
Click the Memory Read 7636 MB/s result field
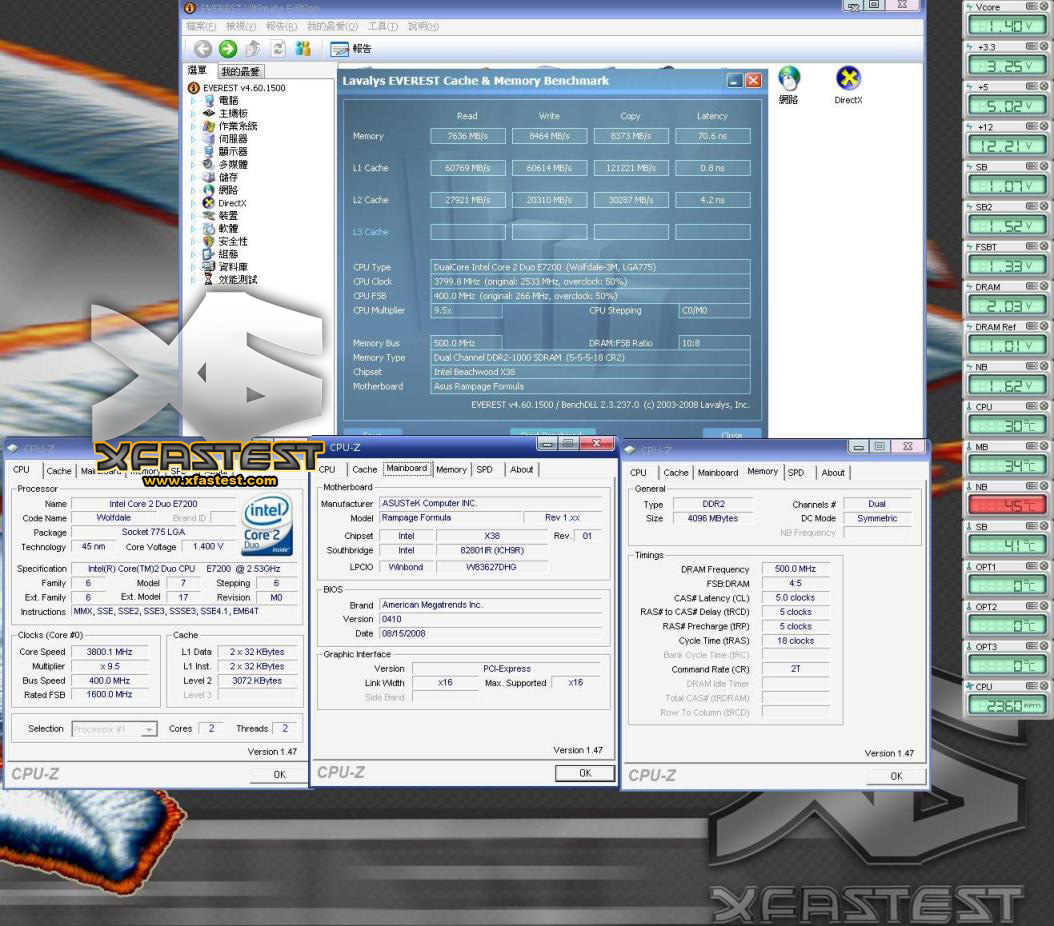[468, 136]
